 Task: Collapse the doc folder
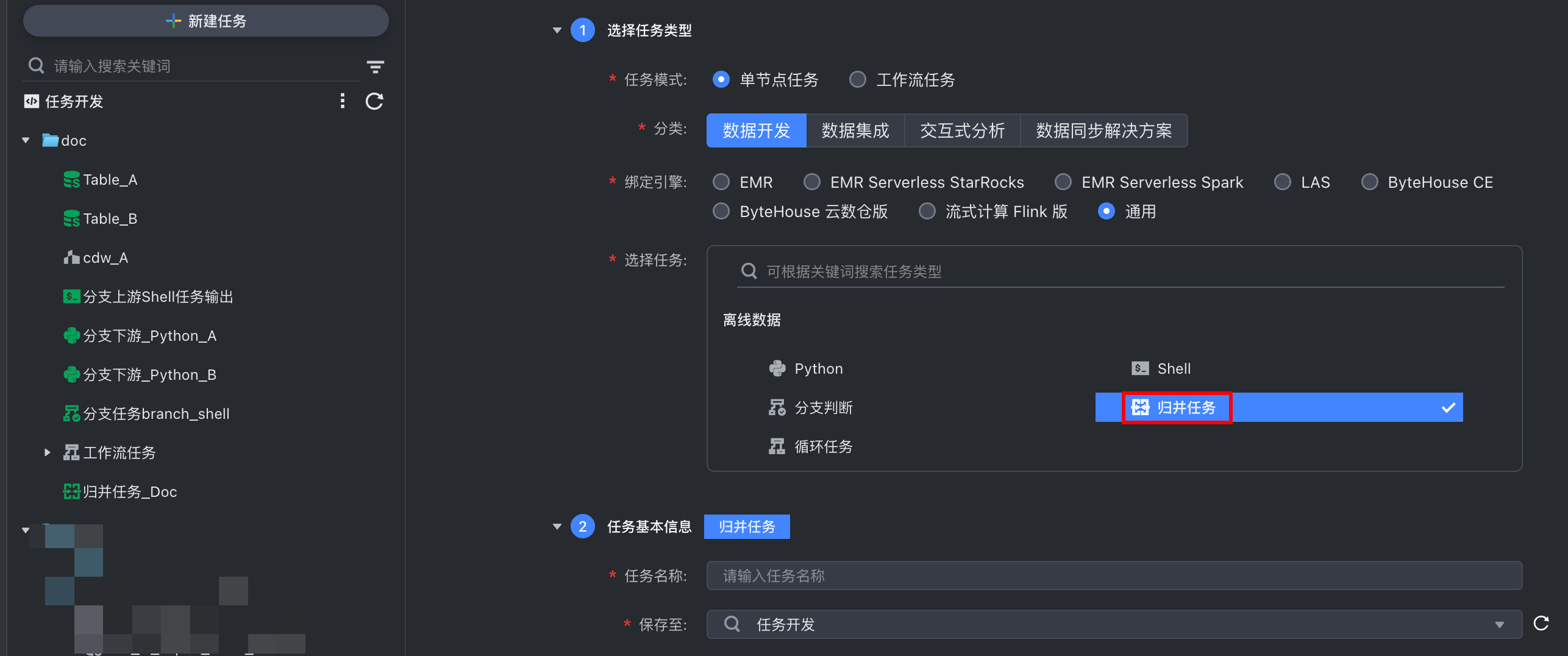coord(26,141)
